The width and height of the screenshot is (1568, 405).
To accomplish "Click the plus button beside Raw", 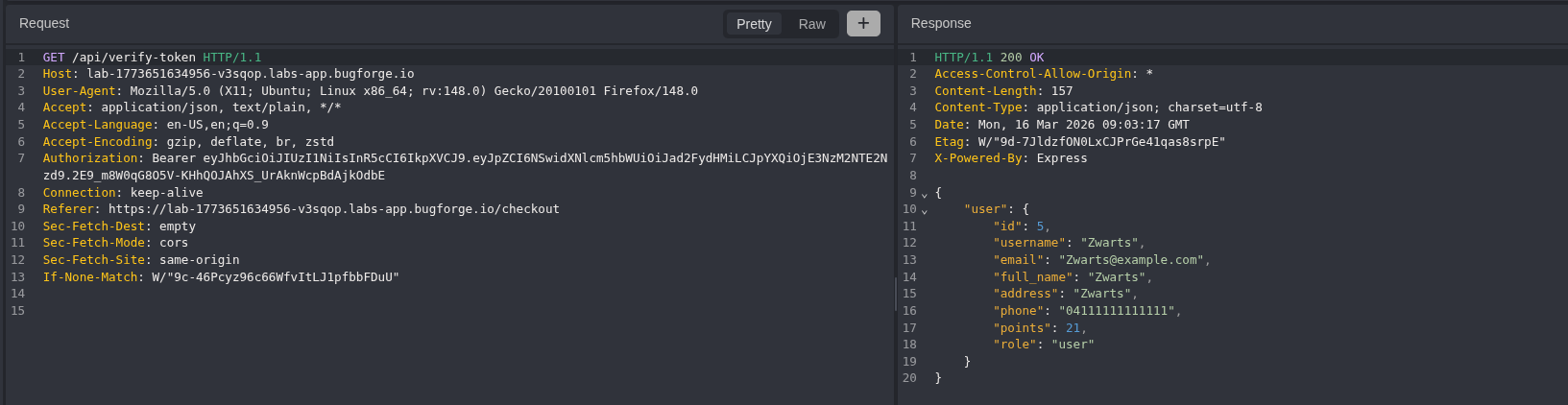I will tap(862, 23).
